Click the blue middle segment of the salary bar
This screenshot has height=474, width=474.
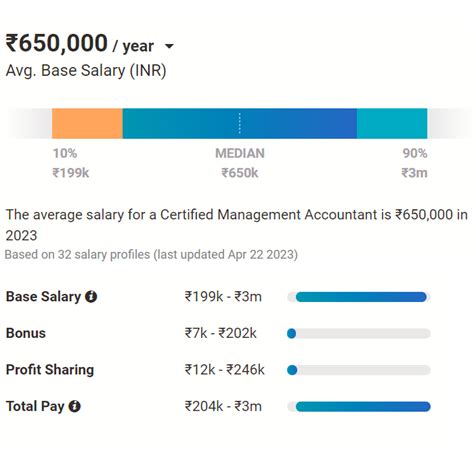239,123
